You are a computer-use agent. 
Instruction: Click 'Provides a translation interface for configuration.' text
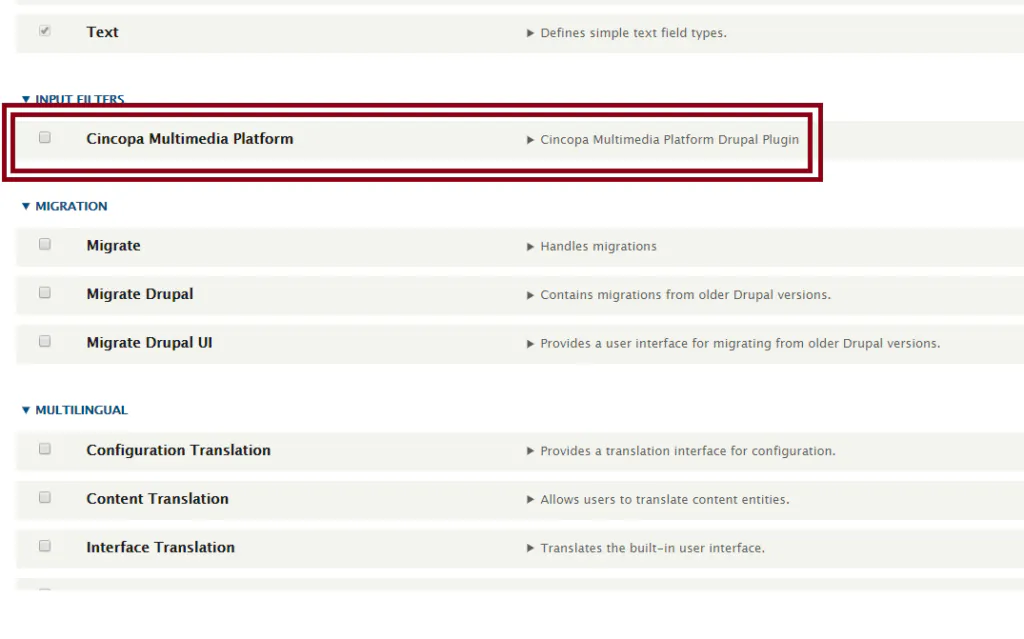(x=688, y=451)
